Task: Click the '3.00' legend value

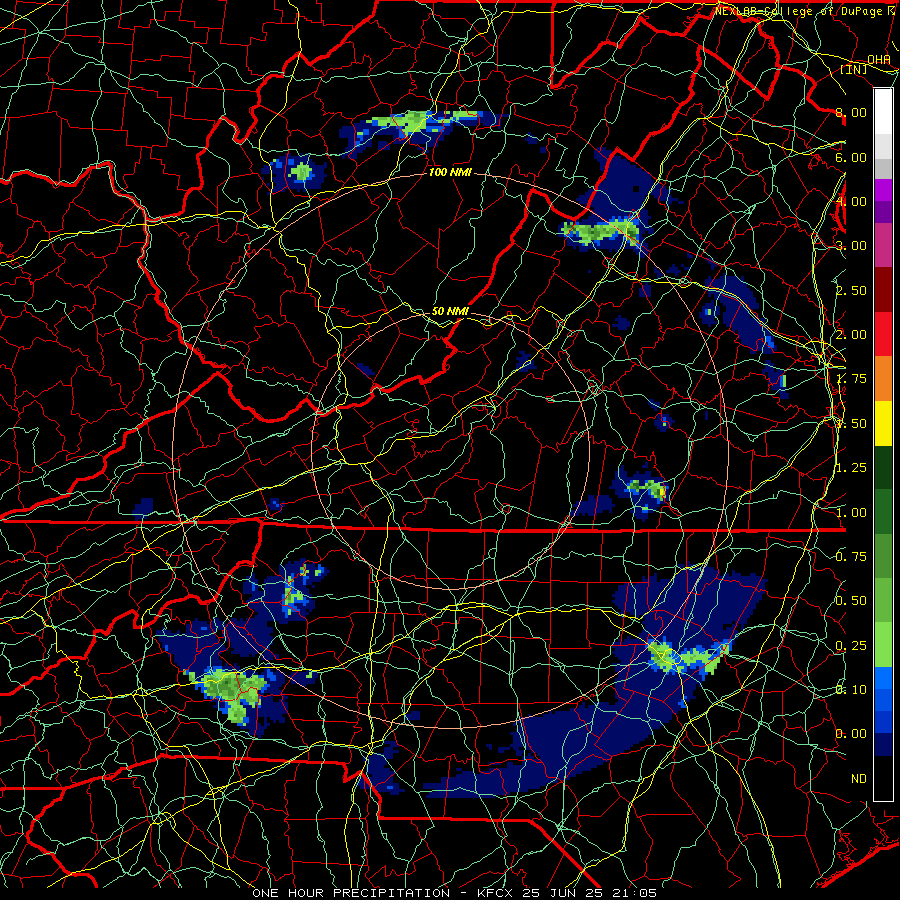Action: click(x=851, y=246)
